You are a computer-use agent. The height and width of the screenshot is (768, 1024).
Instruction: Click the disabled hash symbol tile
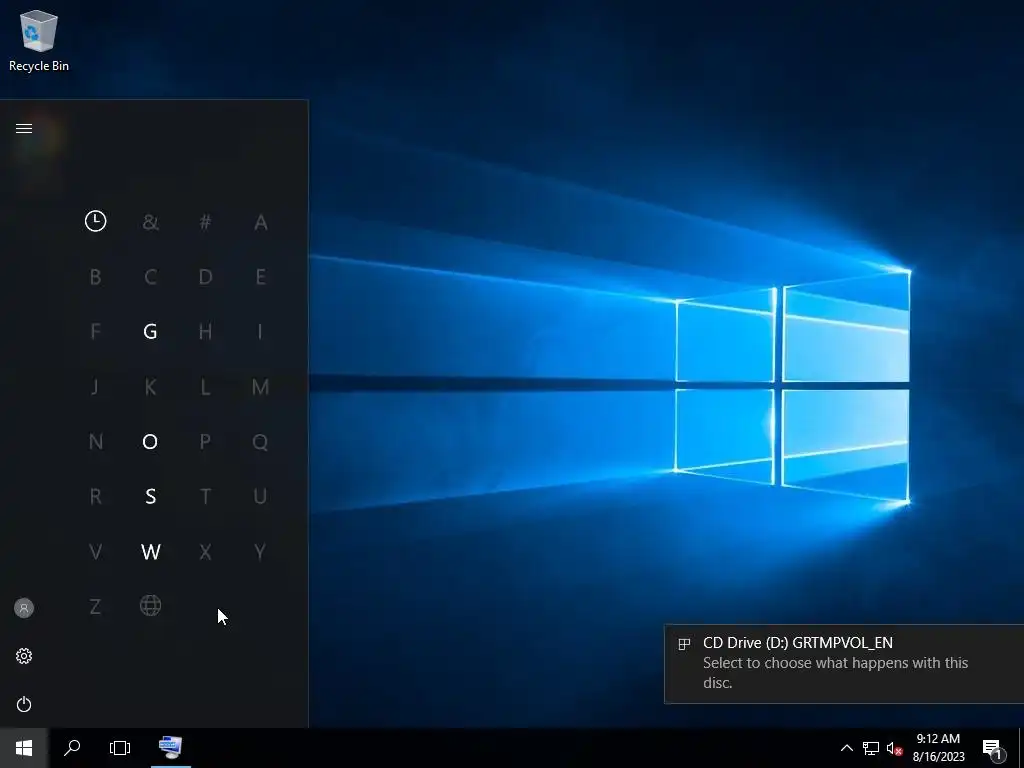(205, 222)
